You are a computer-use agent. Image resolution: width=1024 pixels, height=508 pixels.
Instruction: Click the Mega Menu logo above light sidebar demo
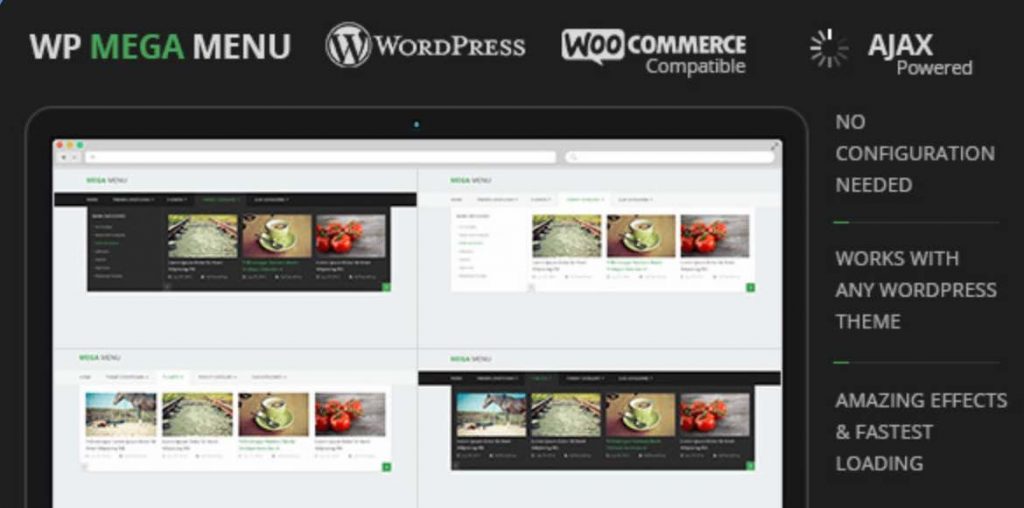tap(470, 180)
